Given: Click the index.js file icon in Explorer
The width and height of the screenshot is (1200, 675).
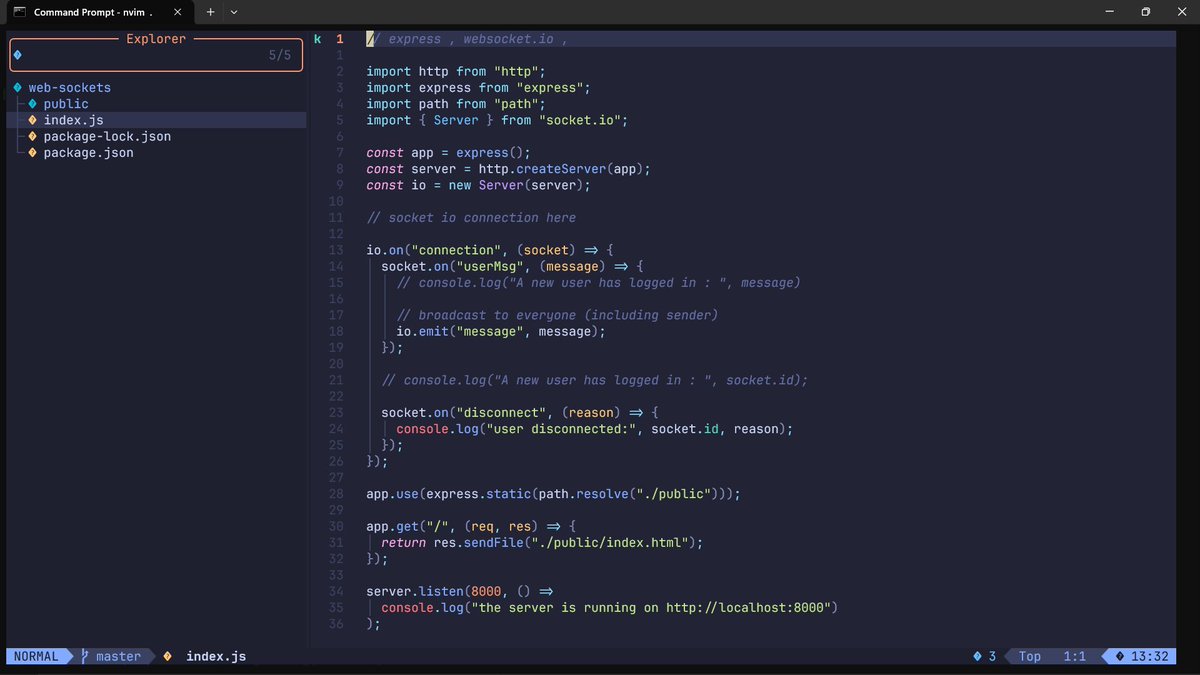Looking at the screenshot, I should click(x=33, y=120).
